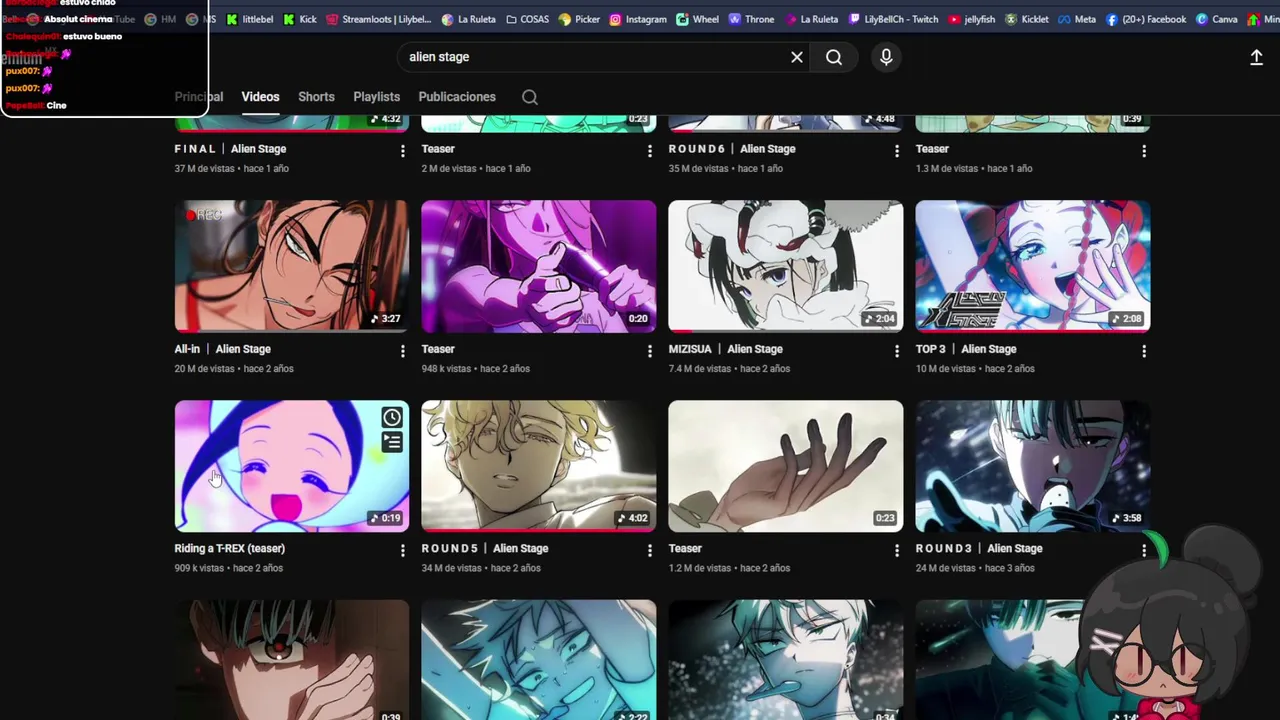The image size is (1280, 720).
Task: Open the Kick bookmark
Action: point(300,19)
